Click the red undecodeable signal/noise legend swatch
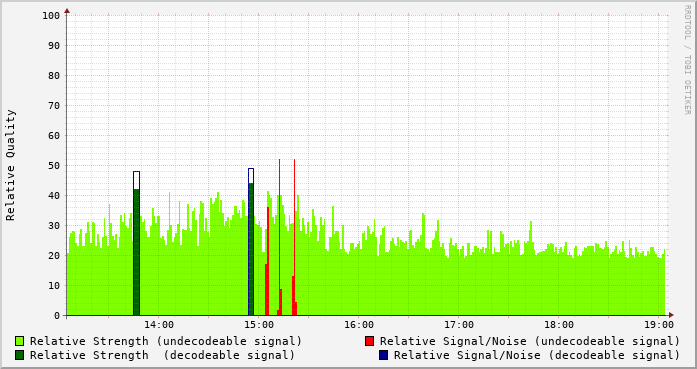 click(x=369, y=341)
